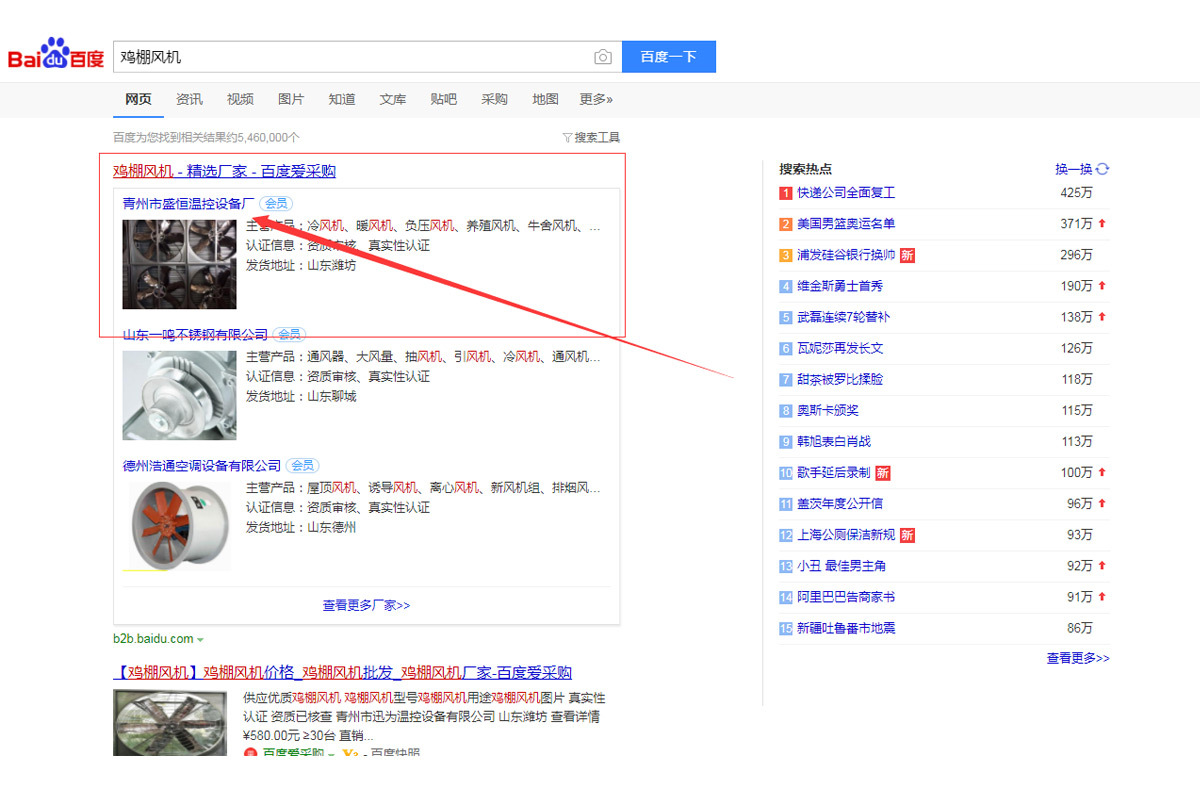1200x797 pixels.
Task: Click the 百度快照 cached page link
Action: (395, 752)
